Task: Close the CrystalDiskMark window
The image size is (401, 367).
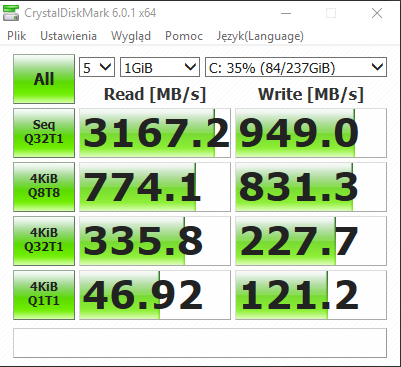Action: (377, 13)
